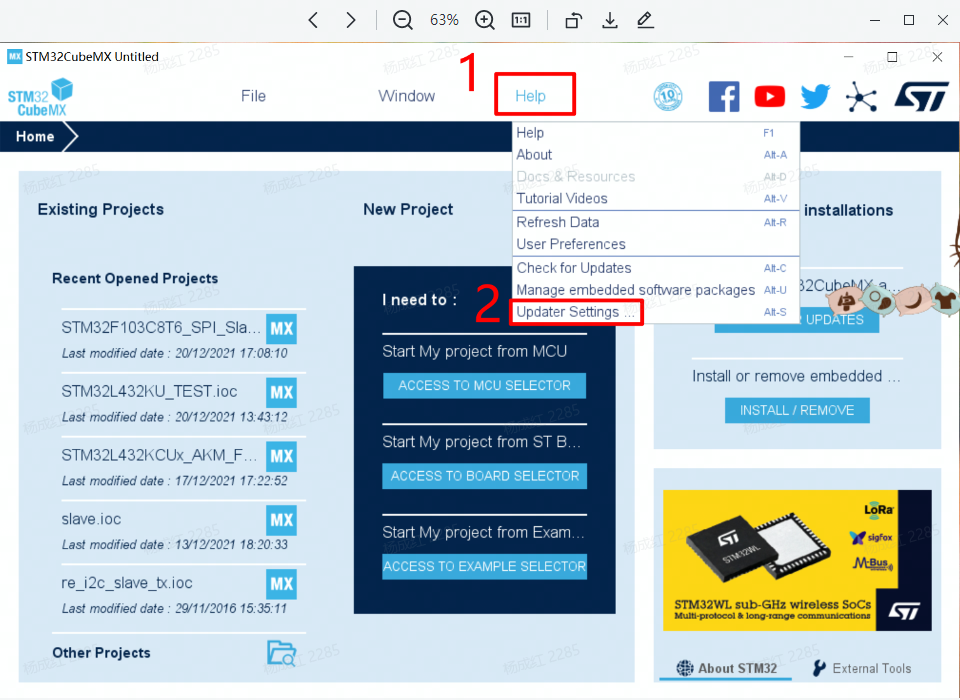Go to previous image in viewer
Image resolution: width=960 pixels, height=700 pixels.
[313, 20]
